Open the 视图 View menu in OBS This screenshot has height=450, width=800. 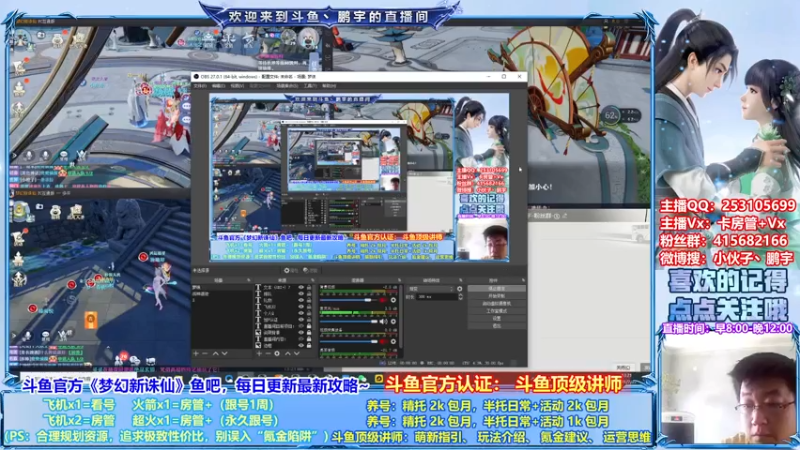(x=237, y=86)
